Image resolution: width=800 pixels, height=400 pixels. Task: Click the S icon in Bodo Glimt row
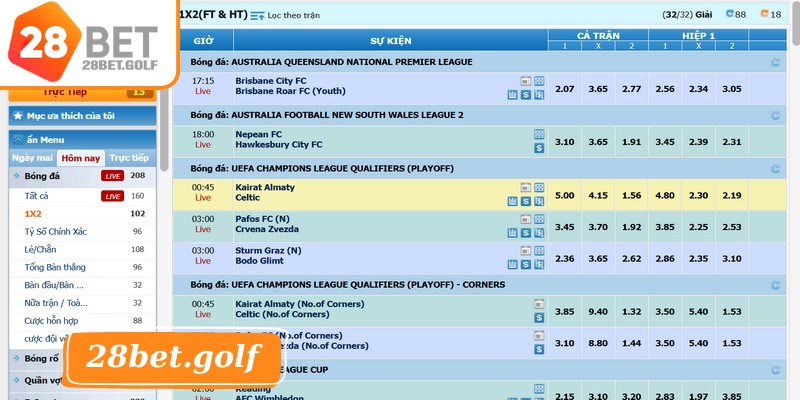pyautogui.click(x=526, y=265)
